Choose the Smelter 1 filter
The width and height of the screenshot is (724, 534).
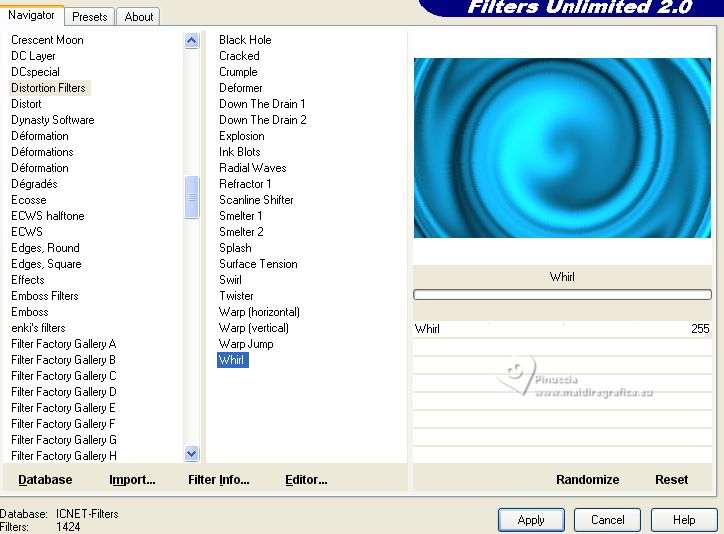pos(241,216)
